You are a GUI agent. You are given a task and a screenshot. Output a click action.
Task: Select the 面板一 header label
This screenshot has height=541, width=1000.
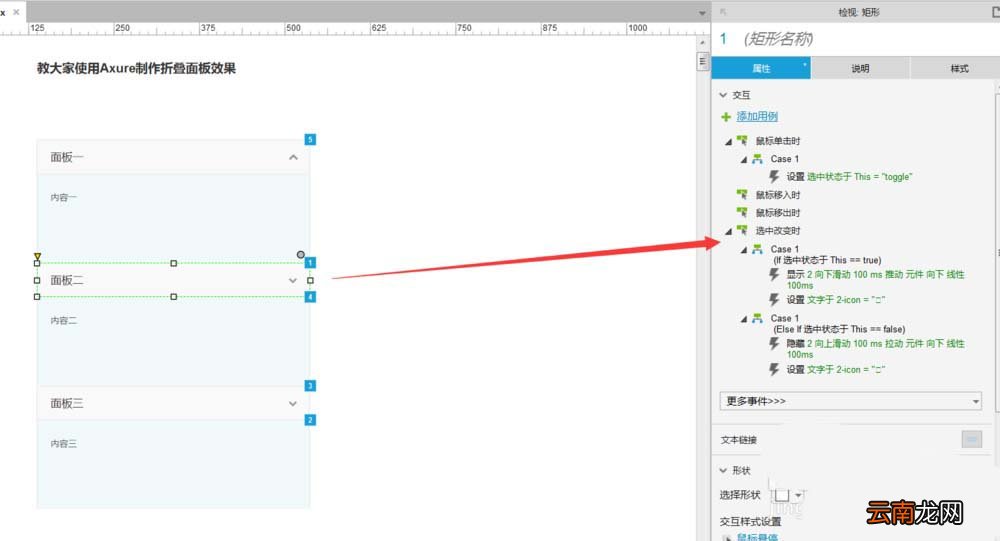67,157
